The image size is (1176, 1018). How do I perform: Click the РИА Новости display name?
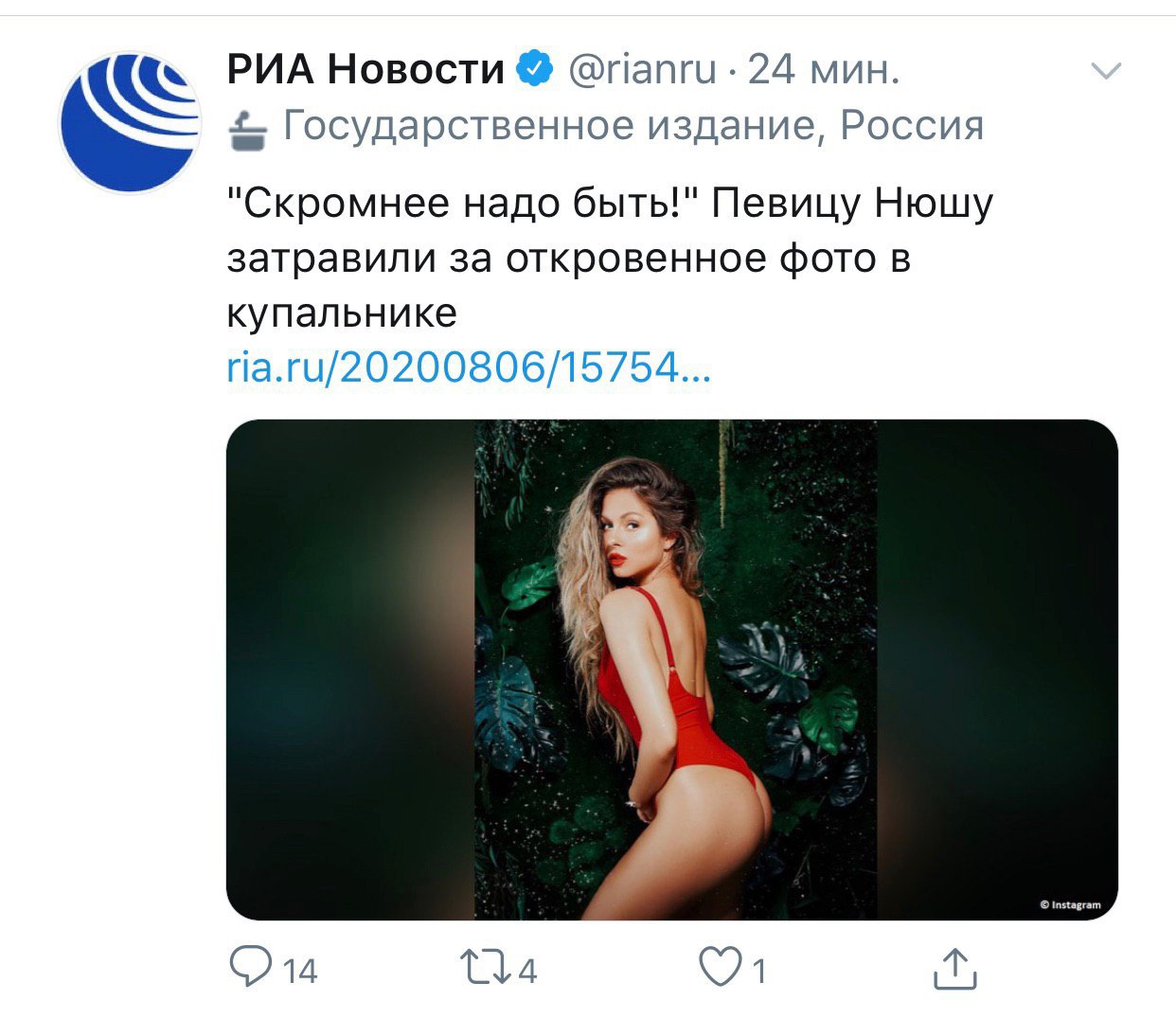(x=365, y=69)
